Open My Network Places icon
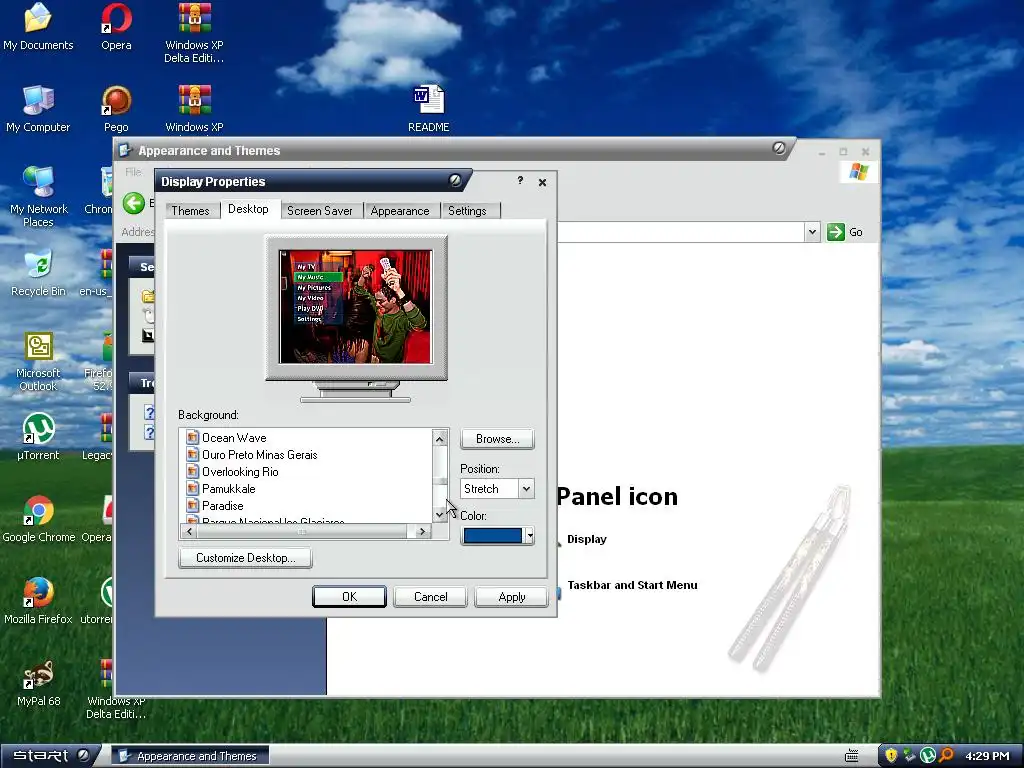 [x=38, y=196]
